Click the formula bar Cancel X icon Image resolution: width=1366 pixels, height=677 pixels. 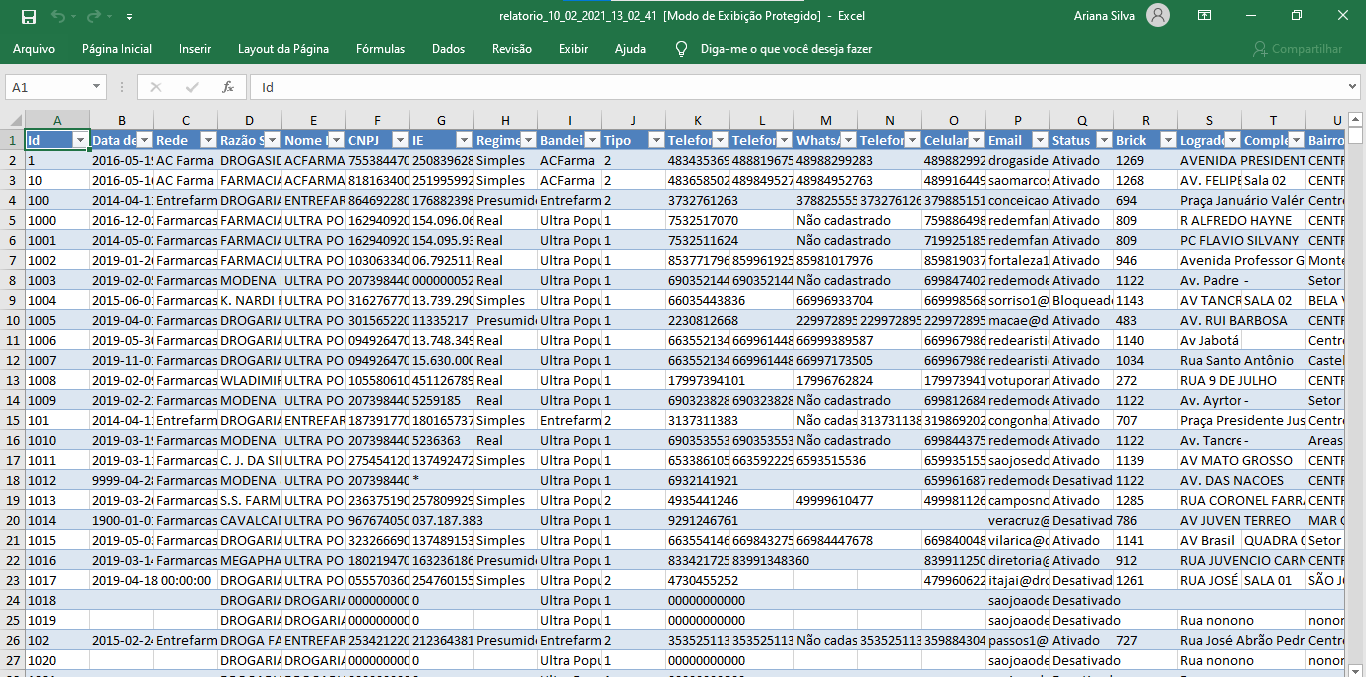tap(155, 87)
